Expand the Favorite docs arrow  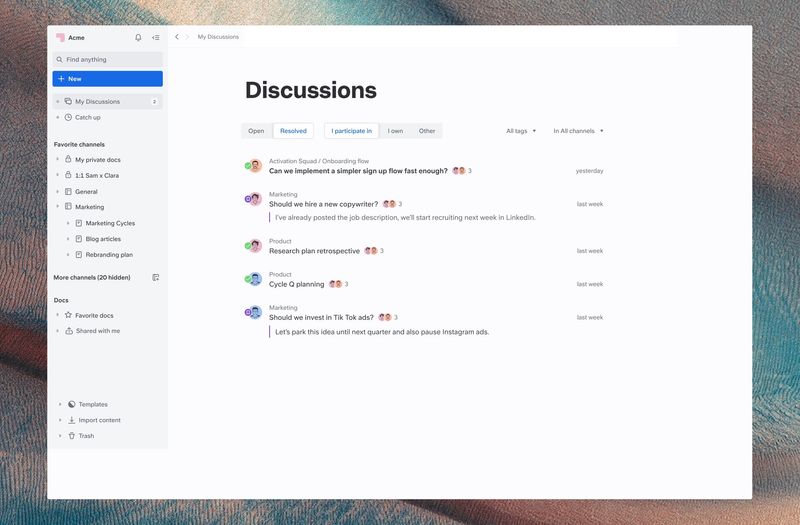click(x=58, y=315)
